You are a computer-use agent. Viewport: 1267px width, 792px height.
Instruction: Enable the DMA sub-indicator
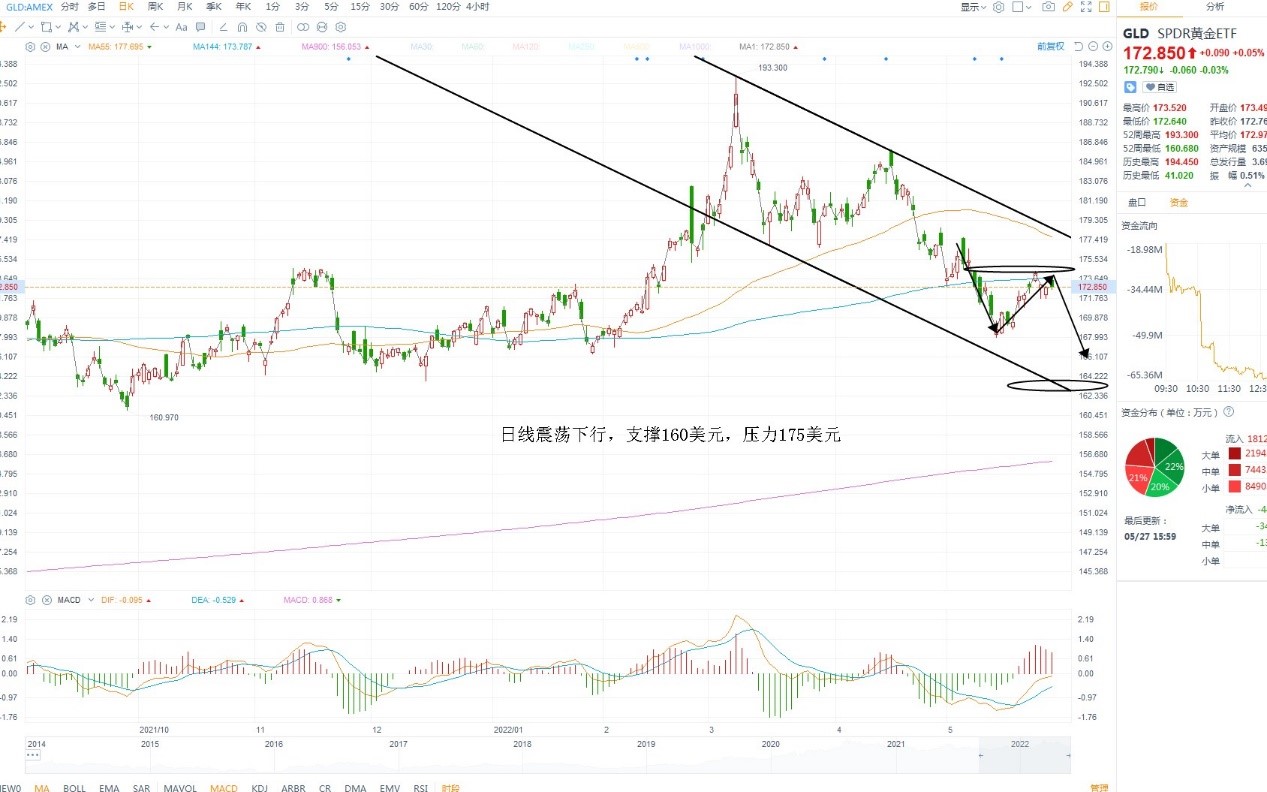coord(355,788)
